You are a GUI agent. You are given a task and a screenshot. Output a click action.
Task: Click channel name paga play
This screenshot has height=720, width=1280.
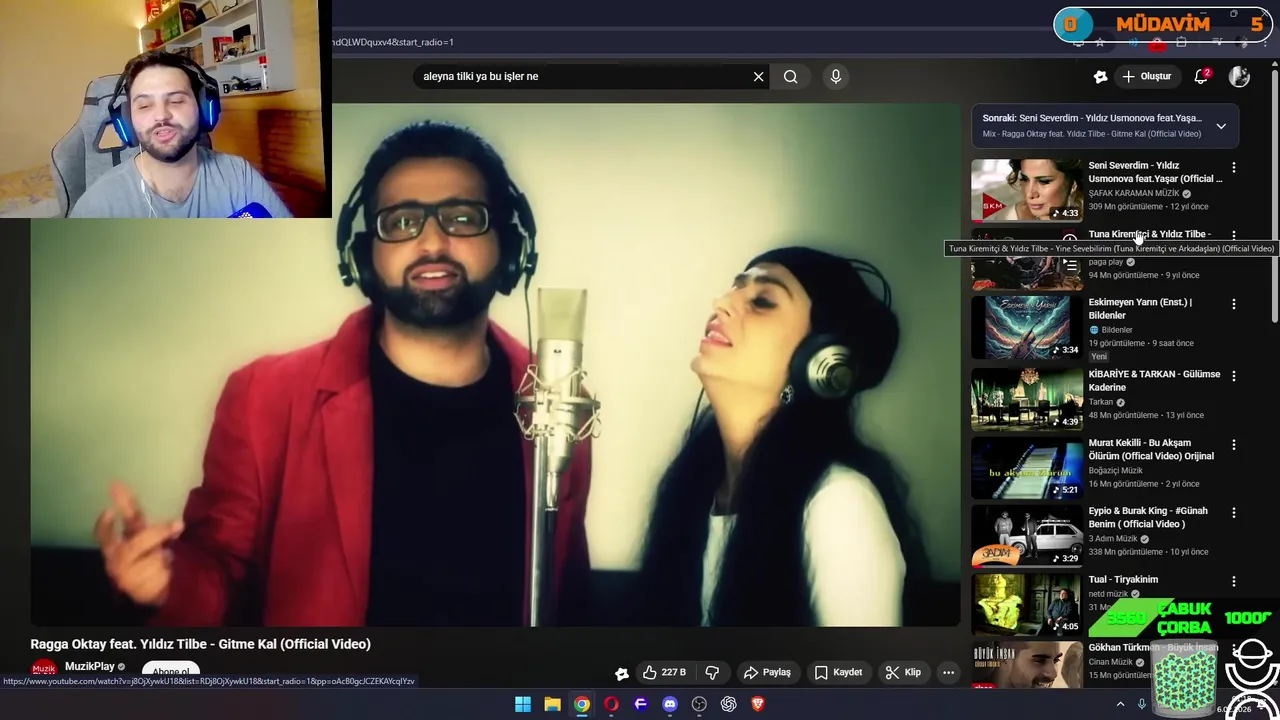click(1106, 262)
